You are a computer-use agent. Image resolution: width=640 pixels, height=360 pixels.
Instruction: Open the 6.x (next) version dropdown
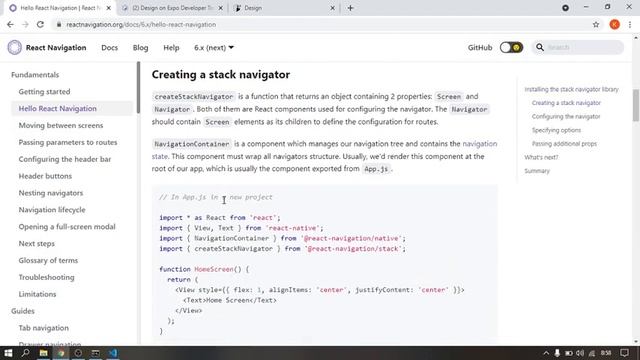(214, 48)
